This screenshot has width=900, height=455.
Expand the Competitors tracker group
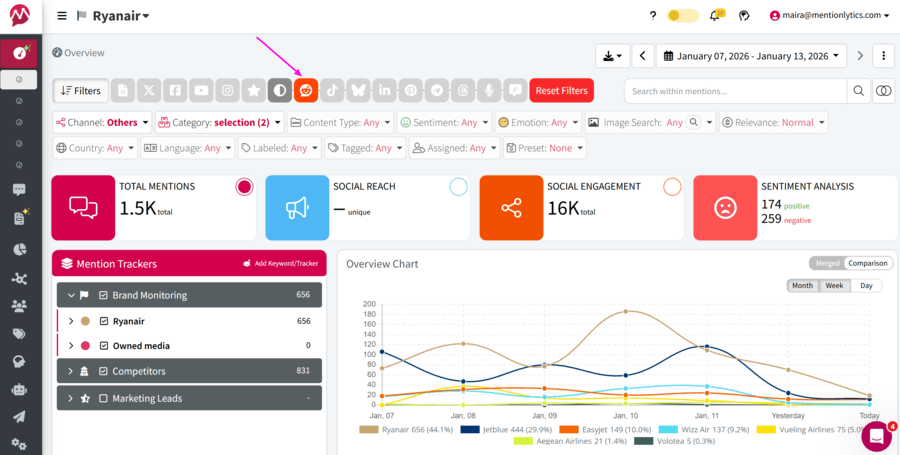tap(71, 371)
